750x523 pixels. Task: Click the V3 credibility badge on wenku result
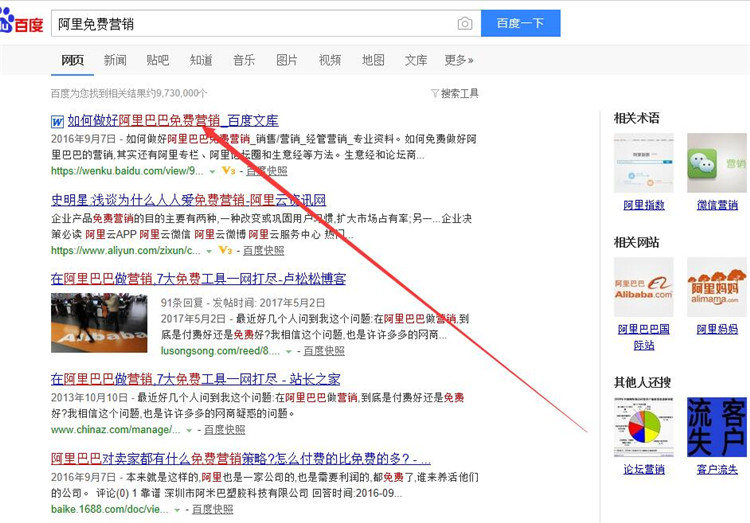click(227, 171)
